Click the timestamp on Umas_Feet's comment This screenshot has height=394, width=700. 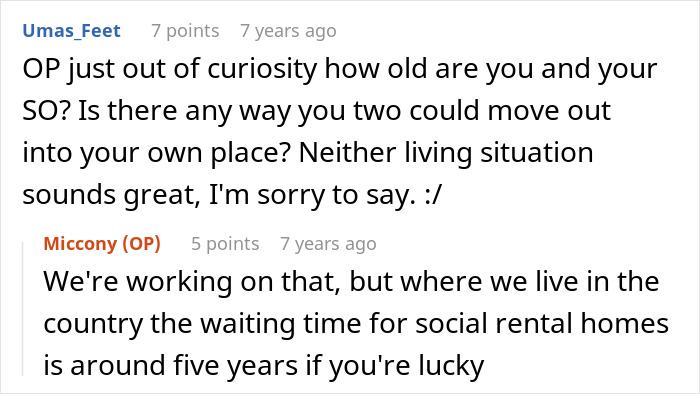[x=288, y=31]
